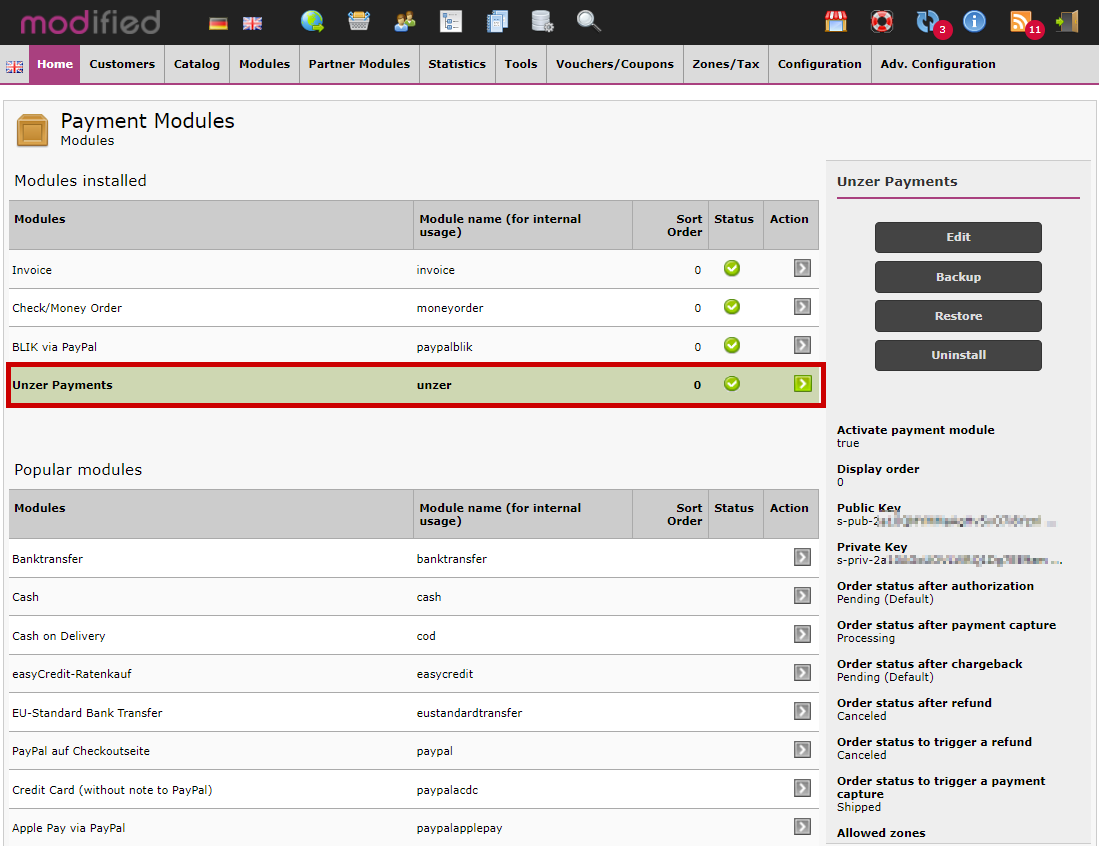Open the Zones/Tax menu
Image resolution: width=1099 pixels, height=846 pixels.
tap(726, 64)
